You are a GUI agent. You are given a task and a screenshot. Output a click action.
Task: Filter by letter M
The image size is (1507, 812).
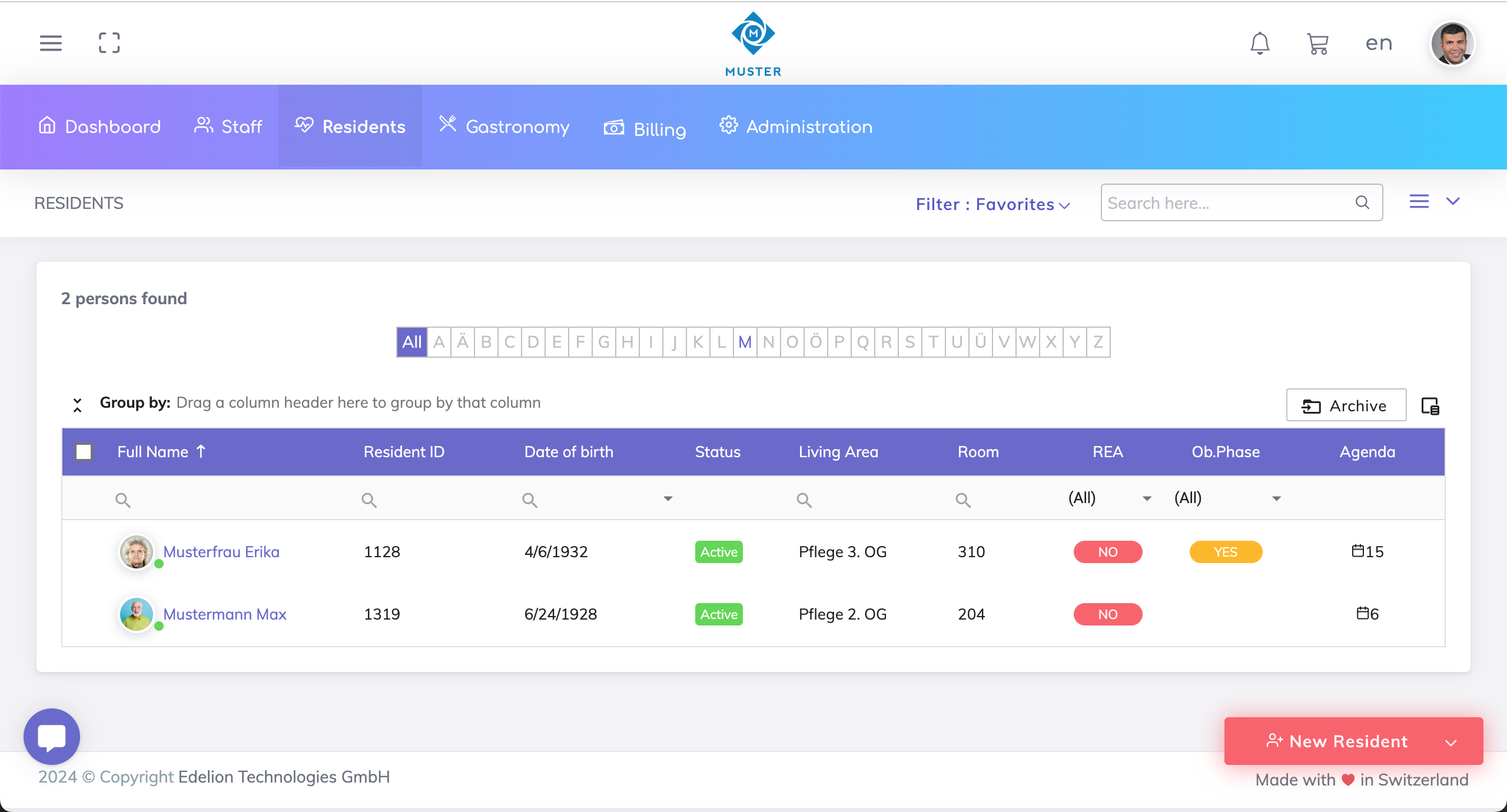pyautogui.click(x=745, y=342)
